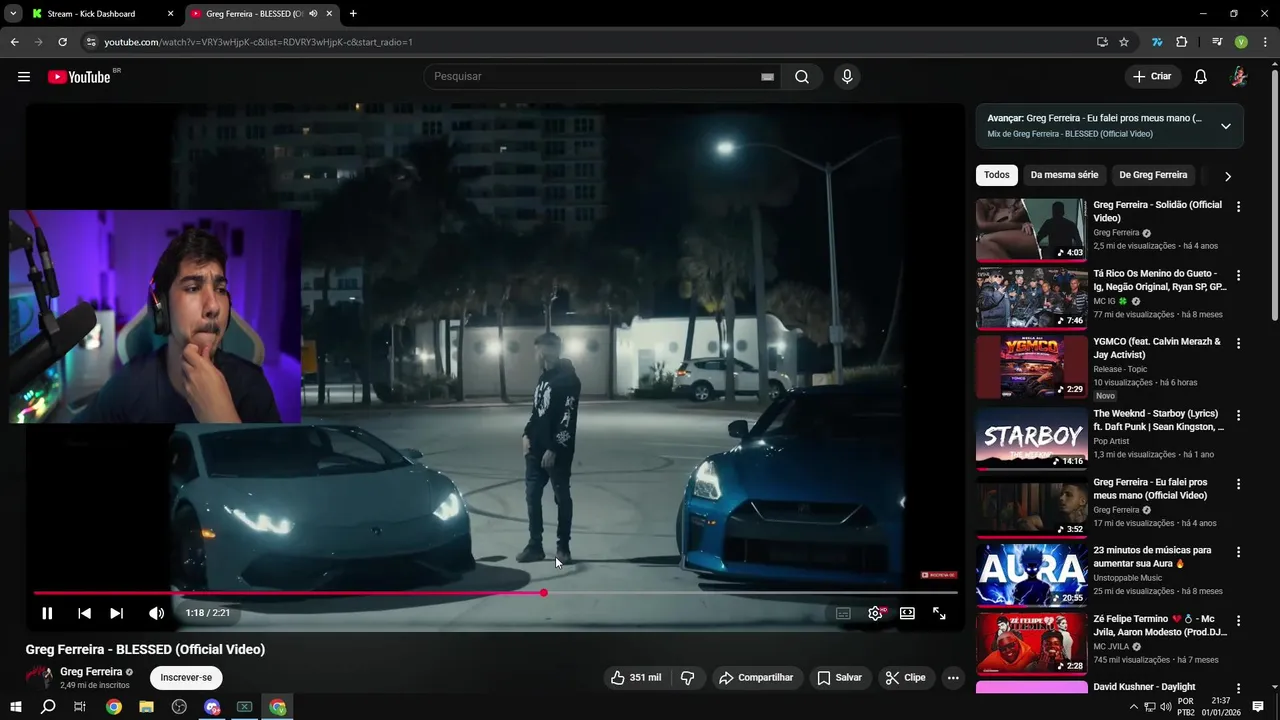The width and height of the screenshot is (1280, 720).
Task: Open options for Tá Rico Os Menino video
Action: point(1238,275)
